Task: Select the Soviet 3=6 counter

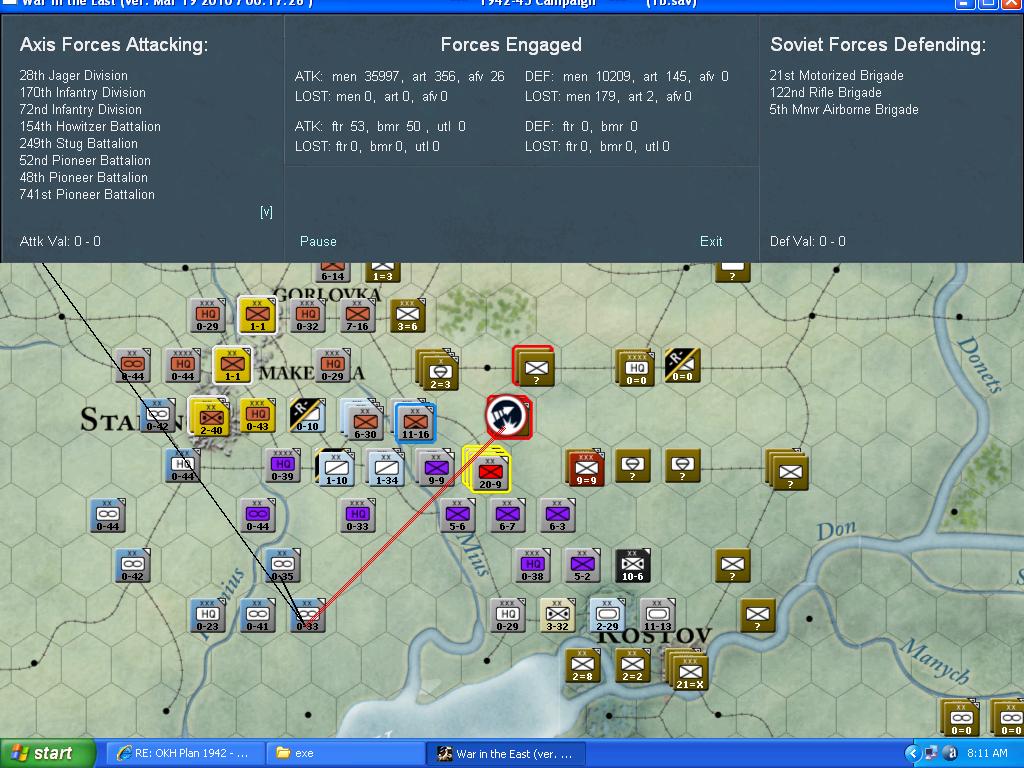Action: 407,316
